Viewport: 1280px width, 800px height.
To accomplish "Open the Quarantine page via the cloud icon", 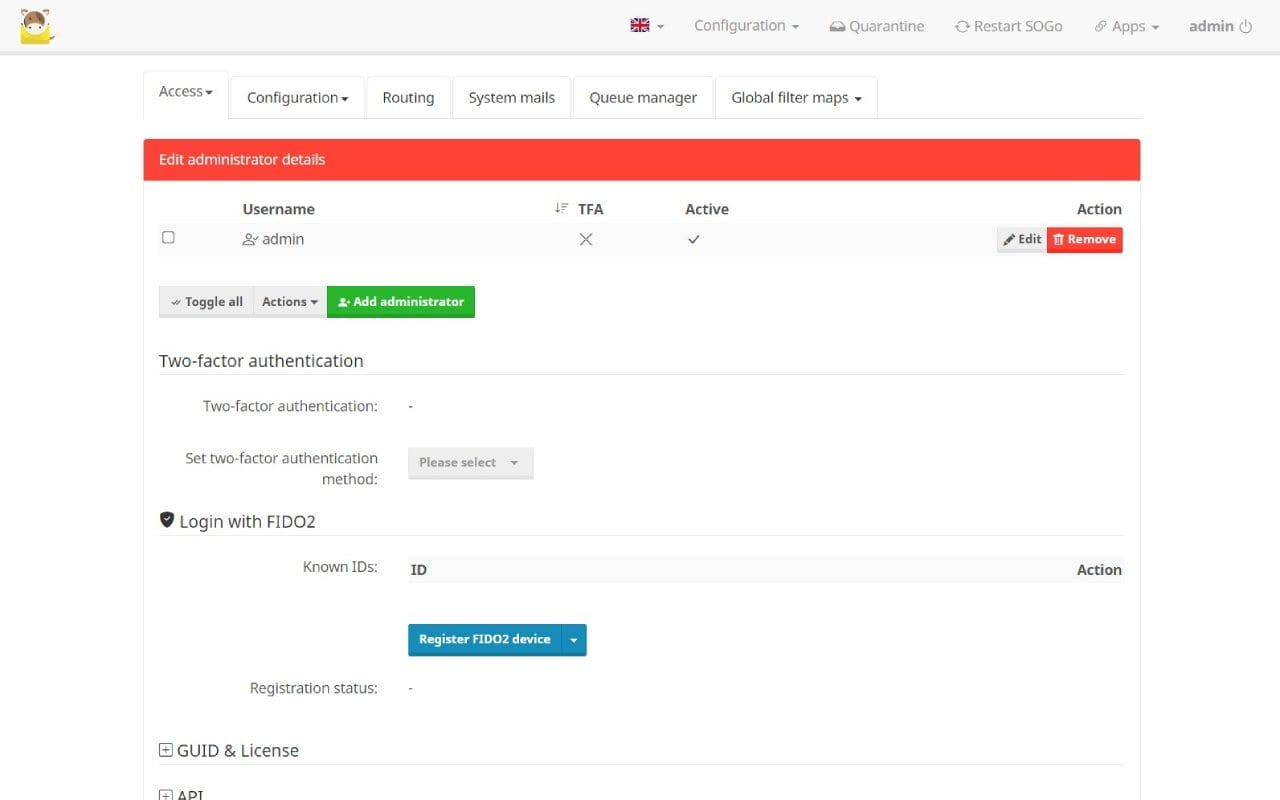I will point(839,26).
